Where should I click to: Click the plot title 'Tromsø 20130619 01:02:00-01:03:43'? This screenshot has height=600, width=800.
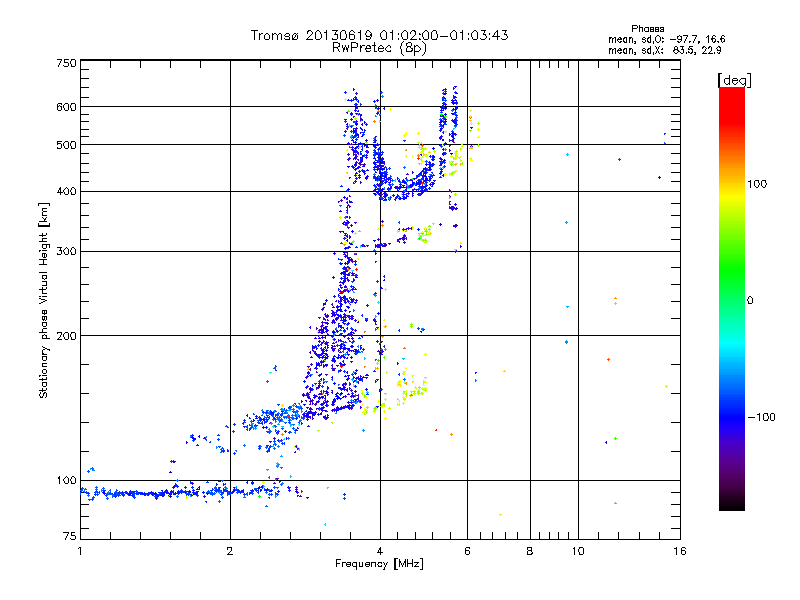click(x=379, y=35)
